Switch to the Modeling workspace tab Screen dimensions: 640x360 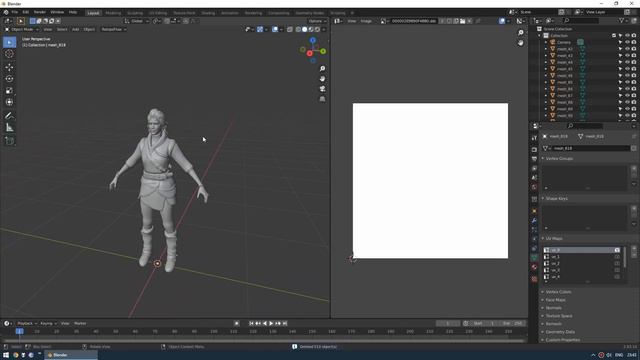coord(113,13)
